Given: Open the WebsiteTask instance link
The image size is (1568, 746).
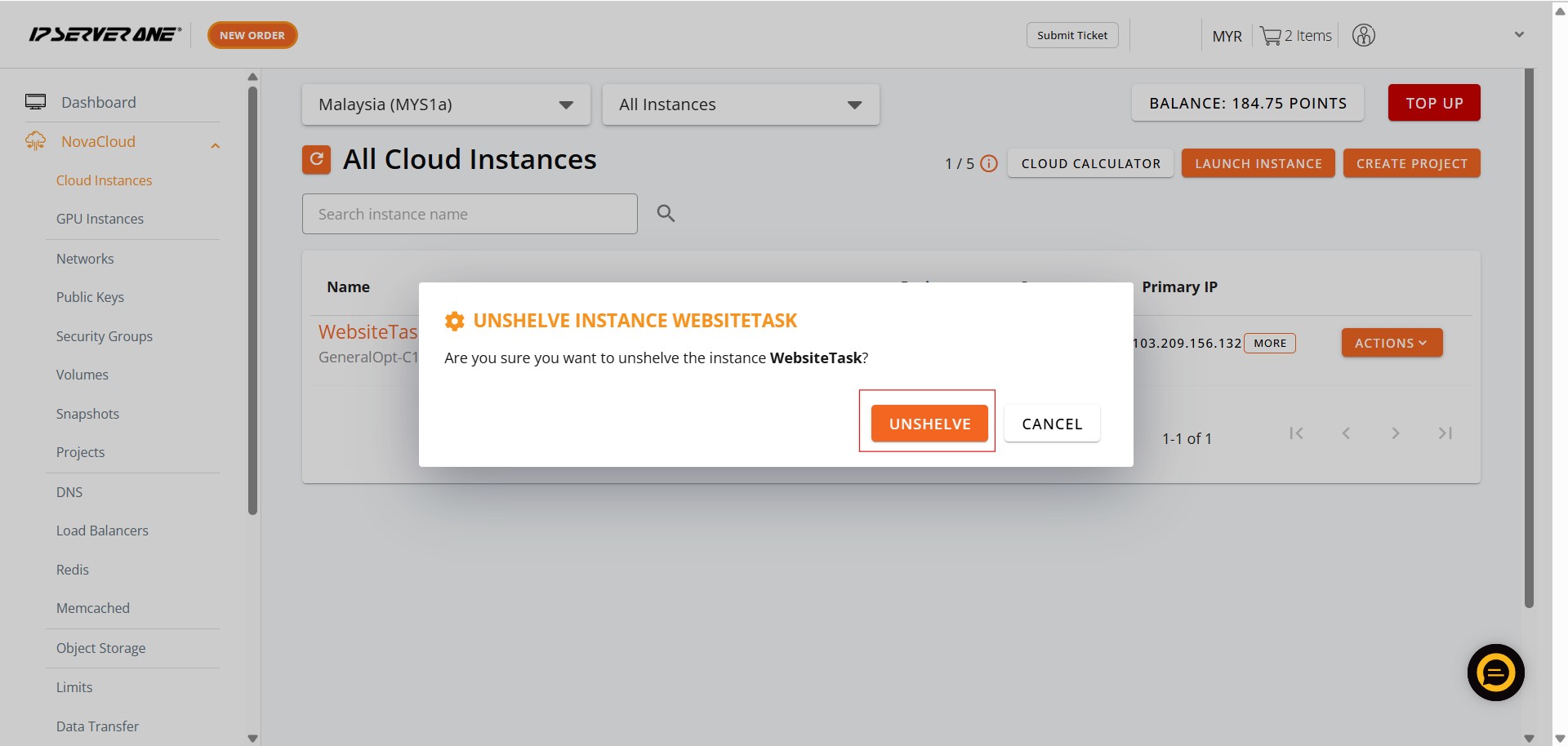Looking at the screenshot, I should 368,331.
